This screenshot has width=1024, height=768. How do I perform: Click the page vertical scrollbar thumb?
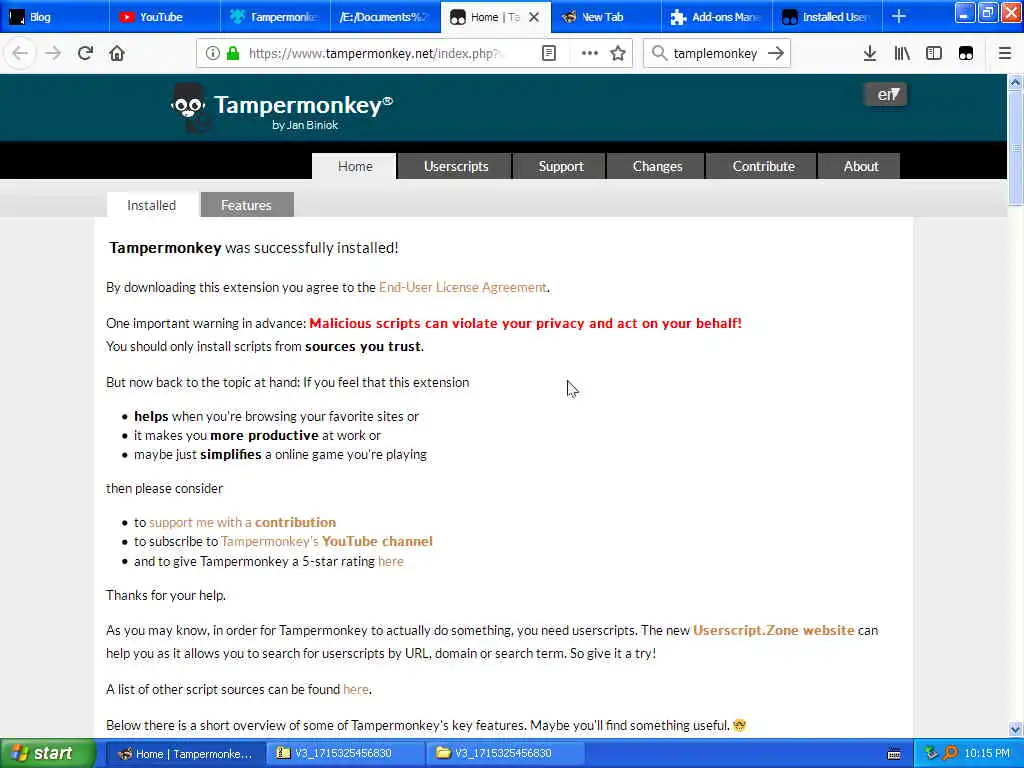click(1015, 148)
